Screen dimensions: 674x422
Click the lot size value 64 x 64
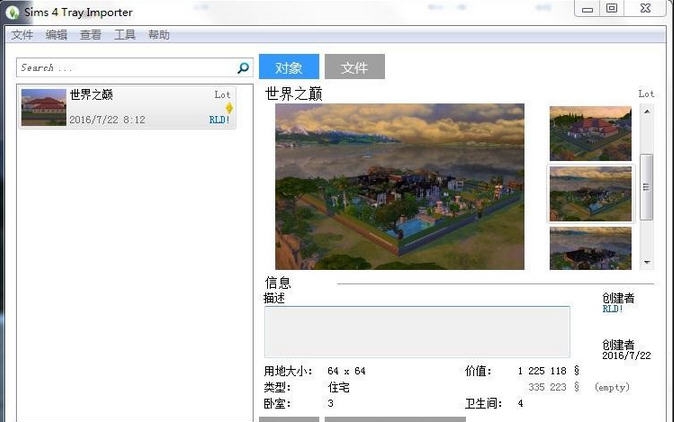(x=346, y=371)
